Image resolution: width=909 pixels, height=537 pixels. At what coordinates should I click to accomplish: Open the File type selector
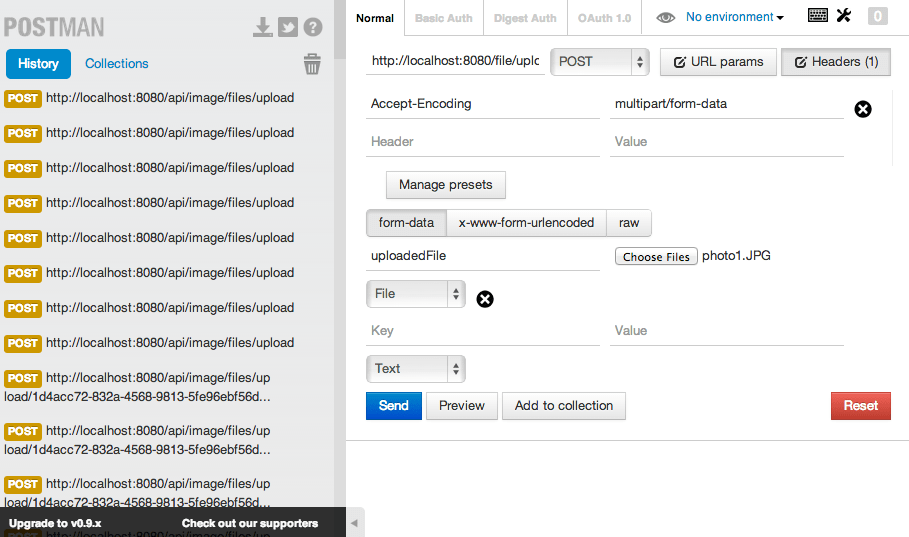tap(416, 294)
